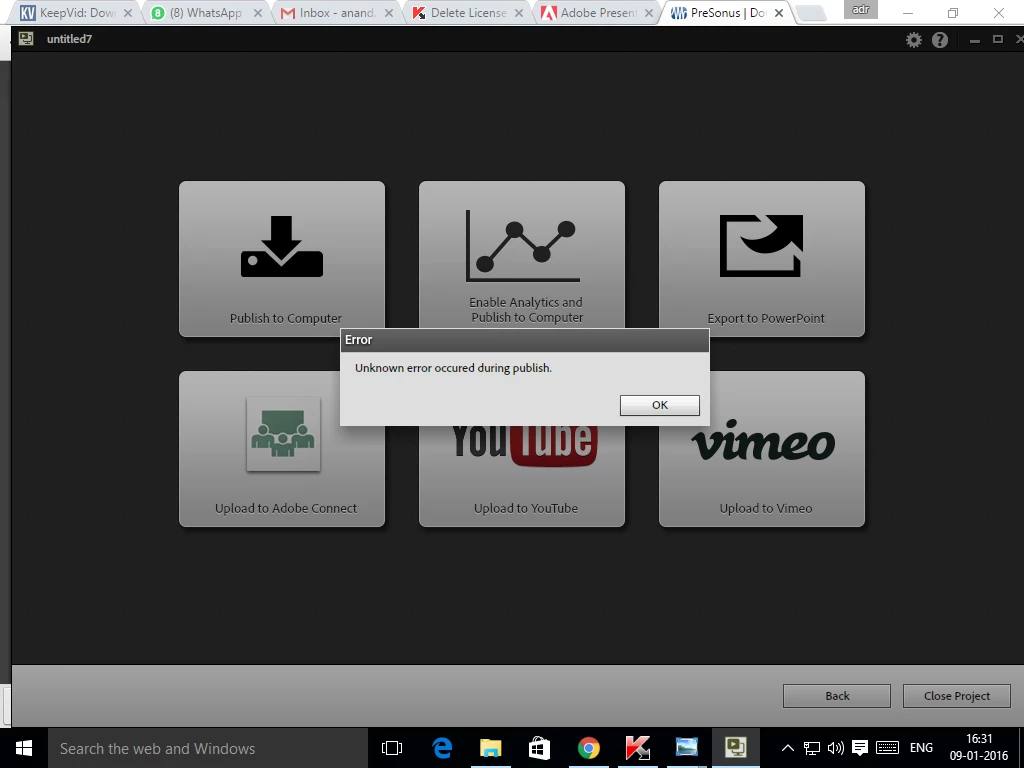This screenshot has height=768, width=1024.
Task: Click the Error dialog title bar
Action: point(524,340)
